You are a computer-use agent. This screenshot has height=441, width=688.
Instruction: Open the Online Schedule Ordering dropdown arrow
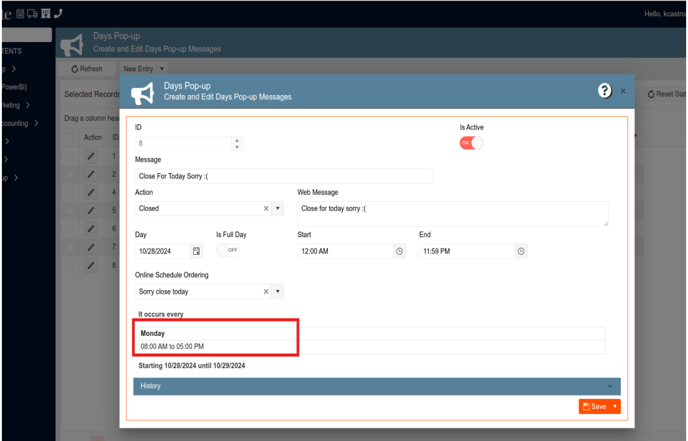[x=278, y=291]
